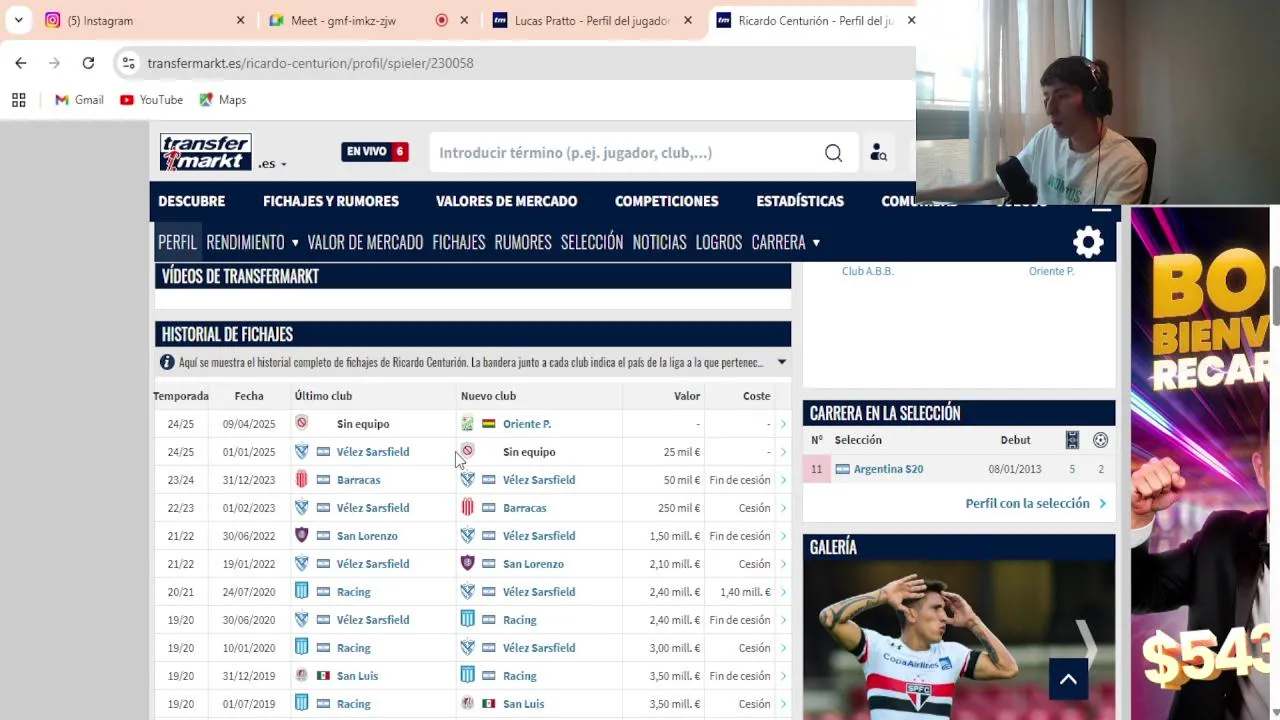Click the gallery photo of the player
This screenshot has height=720, width=1280.
pos(959,640)
